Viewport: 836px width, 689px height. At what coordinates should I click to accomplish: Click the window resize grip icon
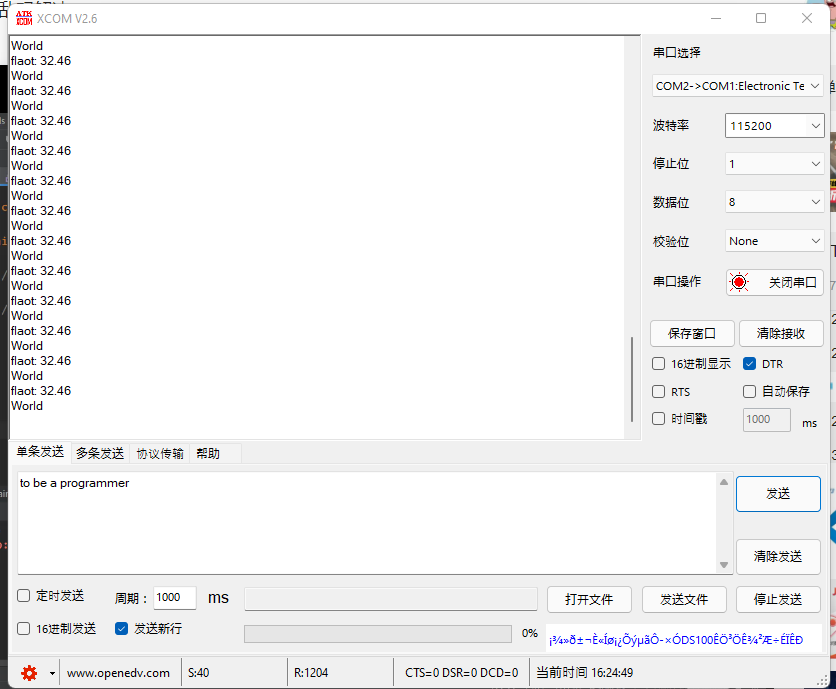[823, 679]
